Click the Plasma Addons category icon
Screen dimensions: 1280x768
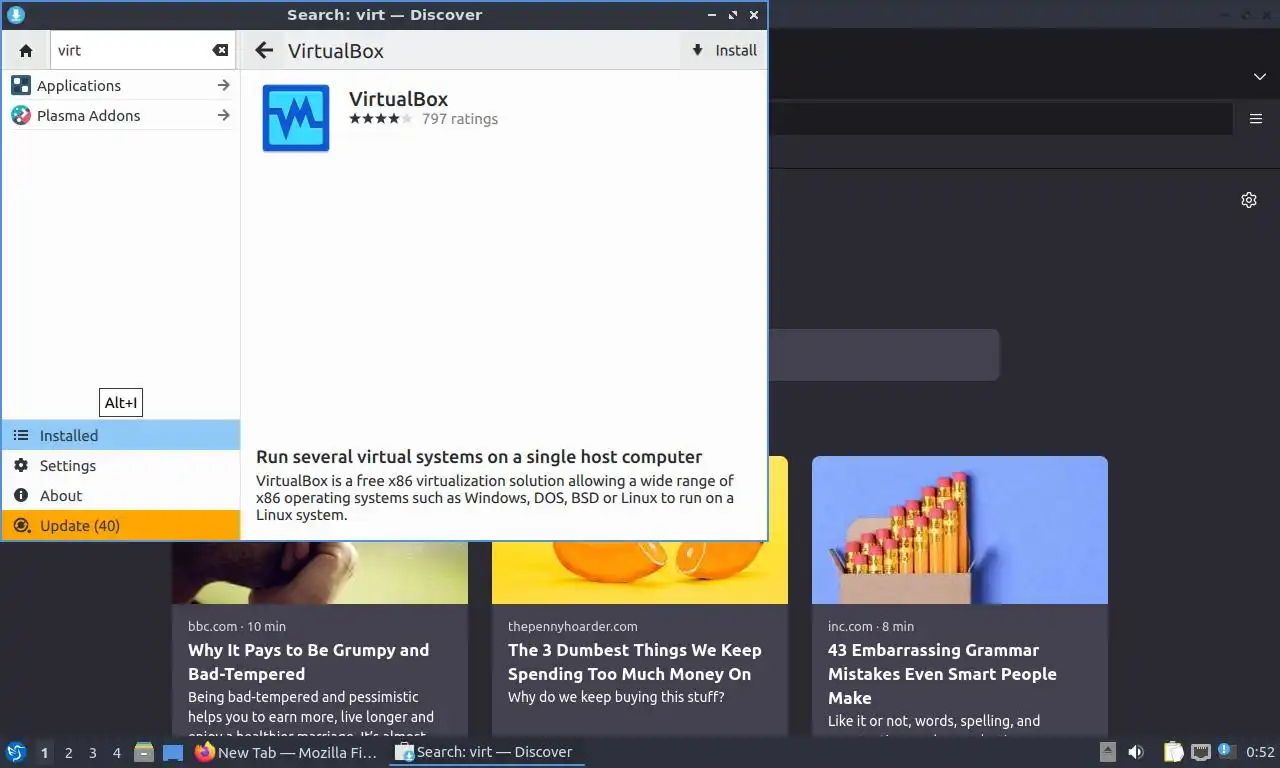click(21, 116)
